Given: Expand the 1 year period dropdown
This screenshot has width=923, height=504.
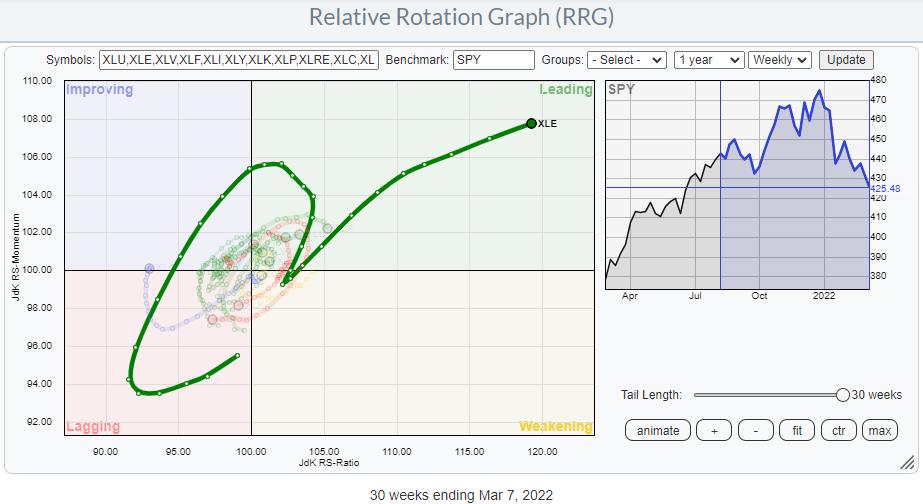Looking at the screenshot, I should (x=709, y=60).
